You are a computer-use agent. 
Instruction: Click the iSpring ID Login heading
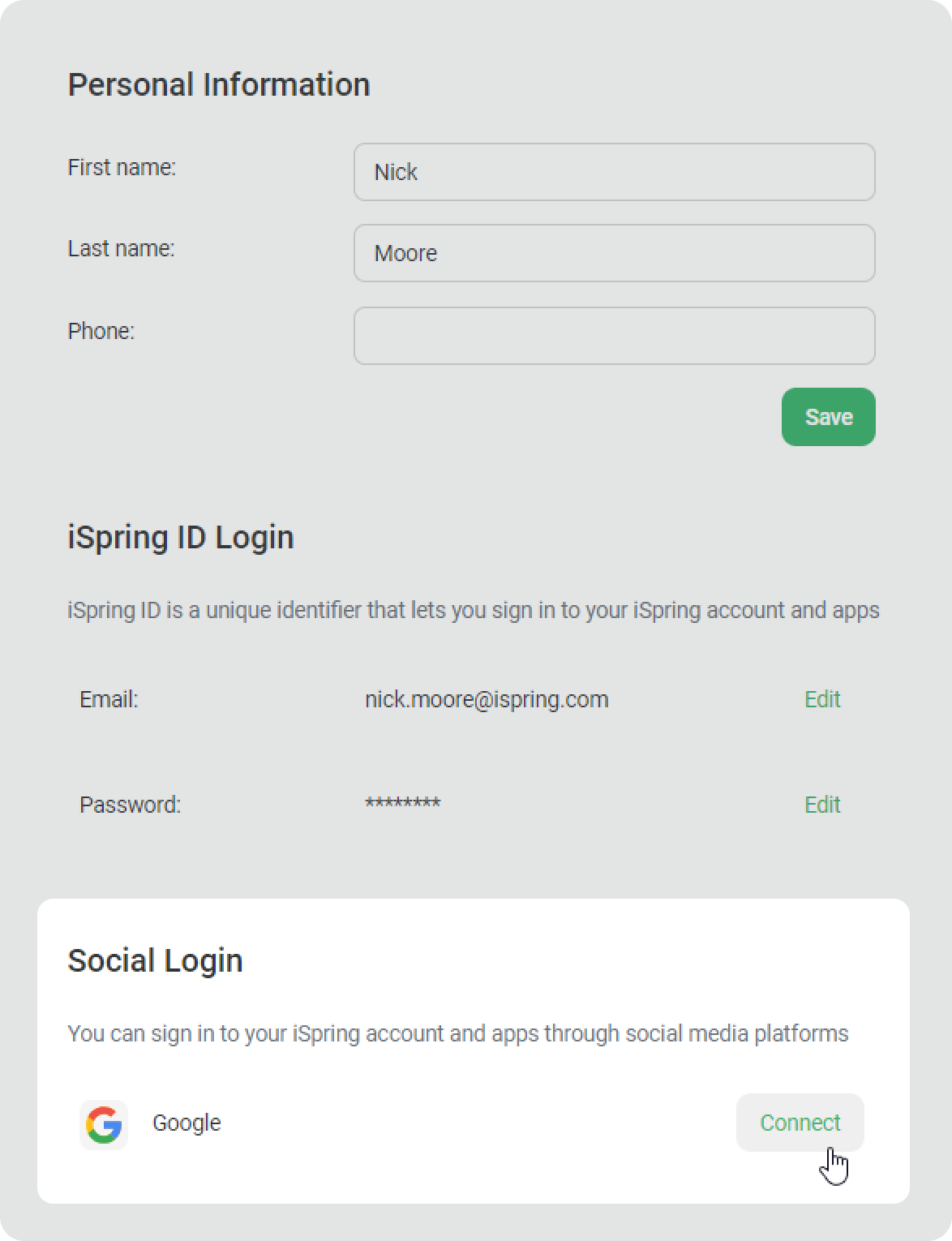point(181,538)
